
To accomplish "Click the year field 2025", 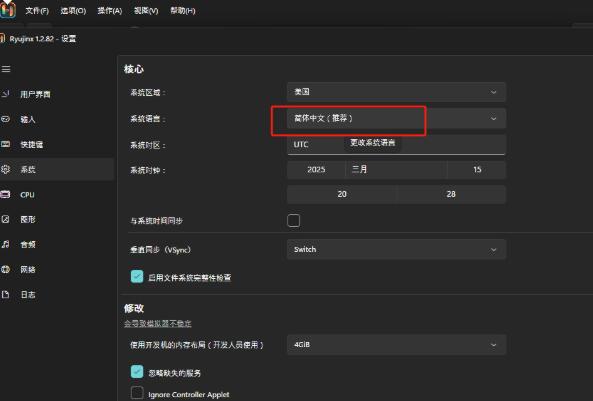I will [x=316, y=169].
